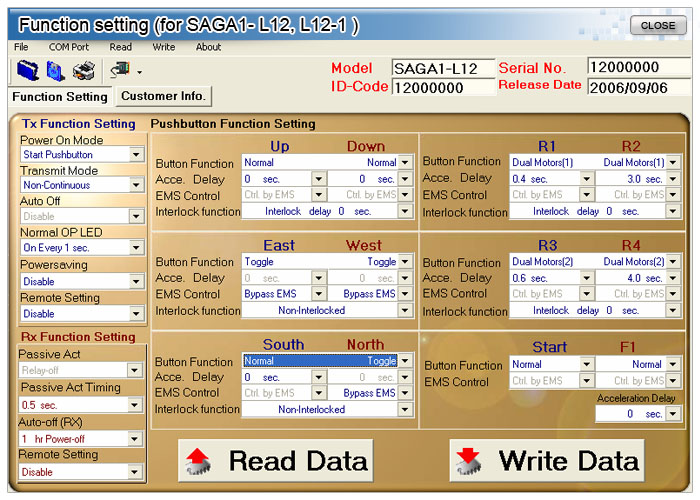This screenshot has height=500, width=700.
Task: Expand East/West Interlock function dropdown
Action: click(x=405, y=311)
